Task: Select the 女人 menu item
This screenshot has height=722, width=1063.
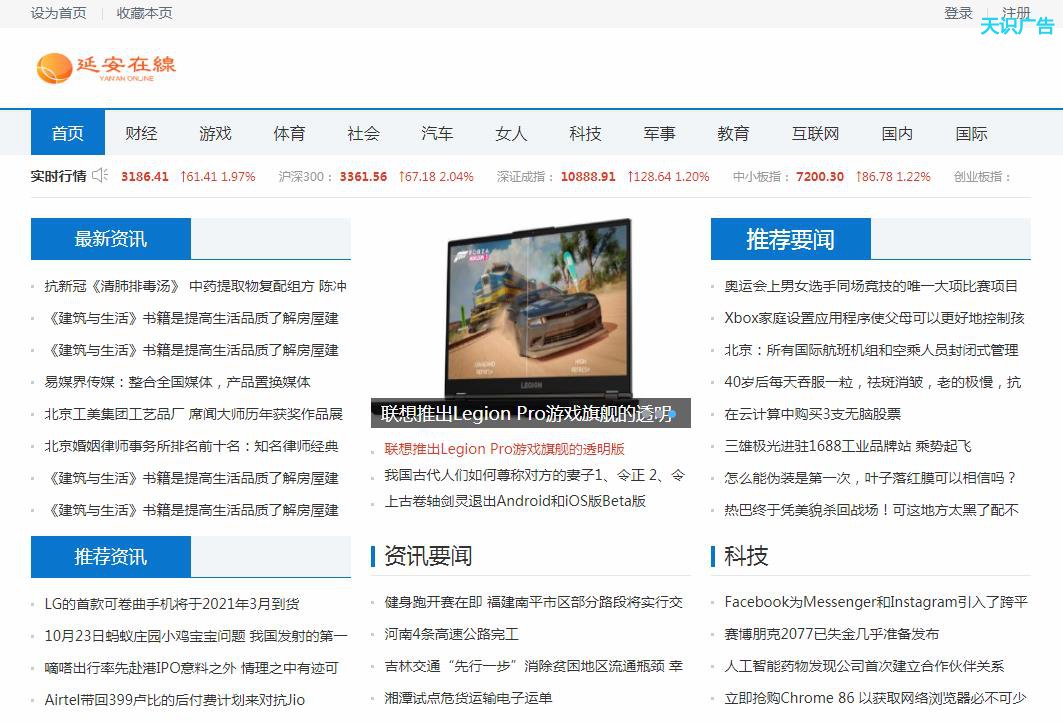Action: pyautogui.click(x=511, y=133)
